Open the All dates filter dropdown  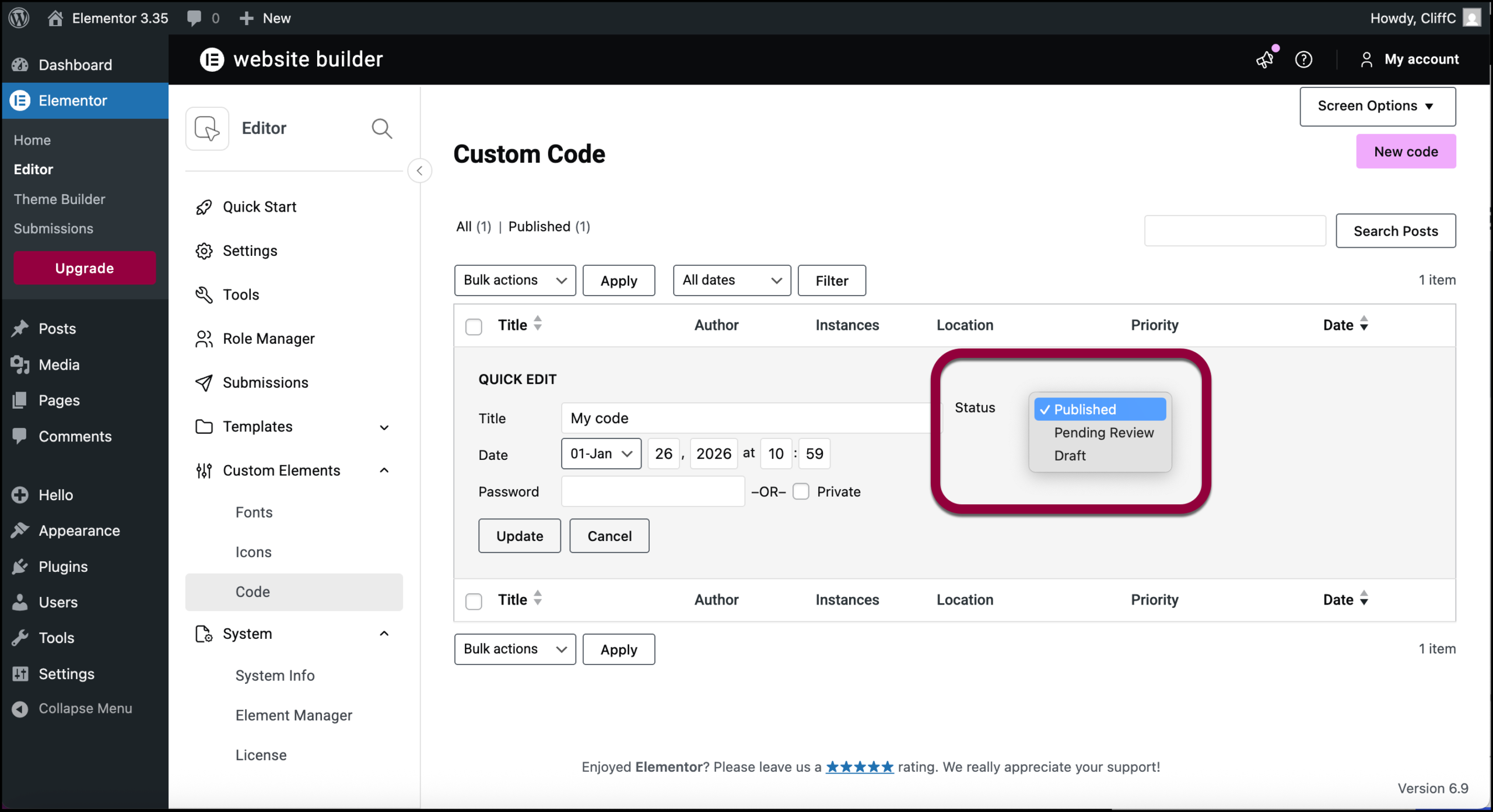(731, 280)
